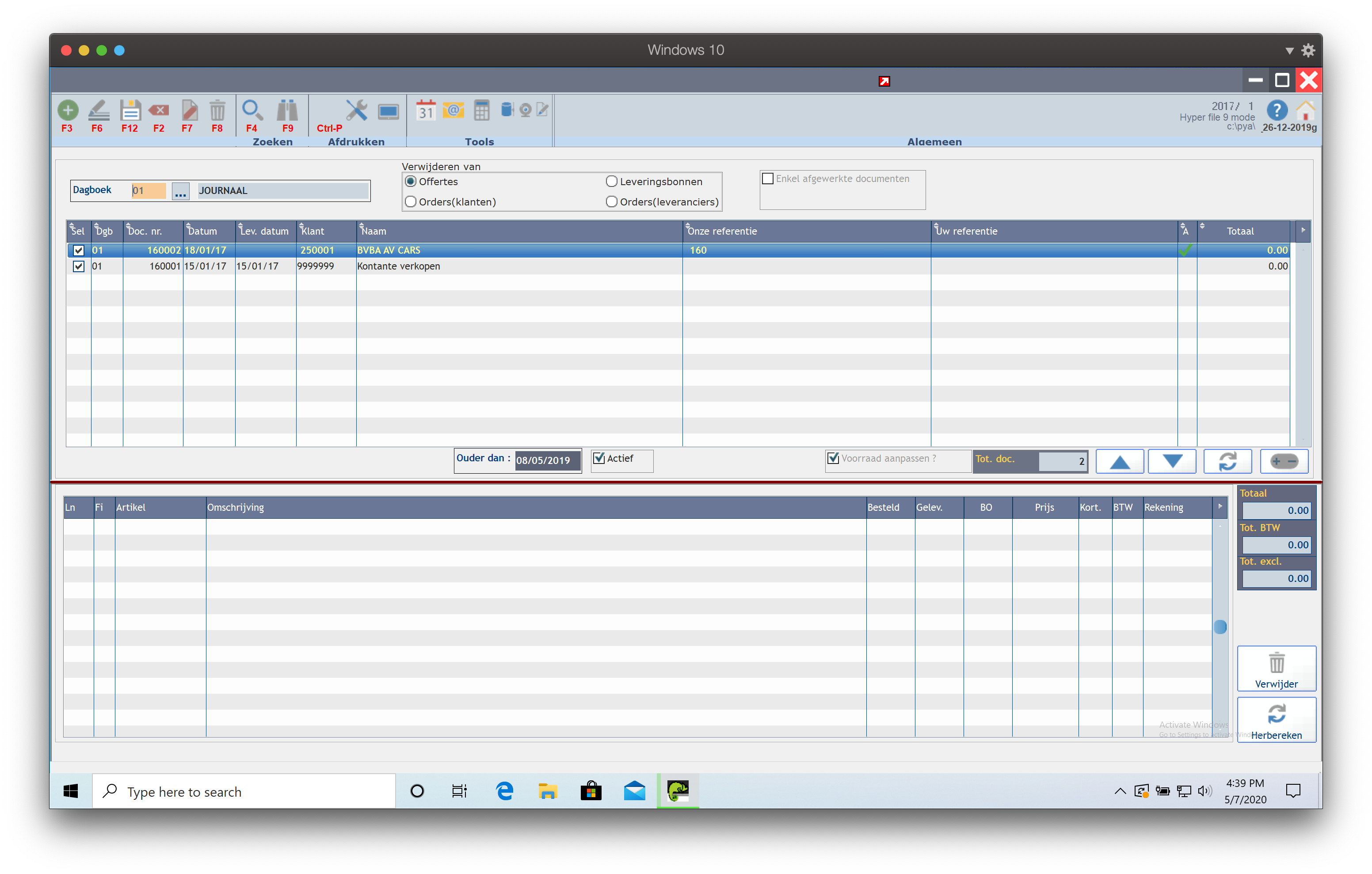
Task: Click the Verwijder delete button
Action: coord(1276,669)
